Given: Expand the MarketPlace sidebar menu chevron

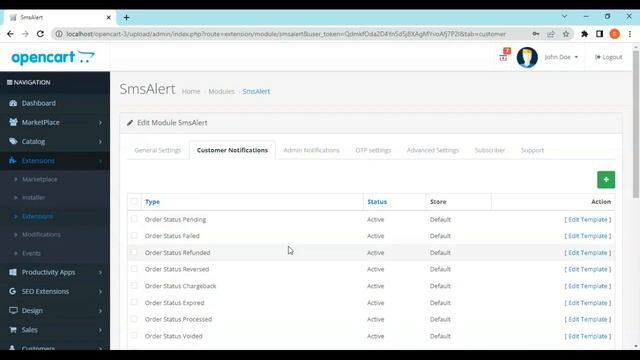Looking at the screenshot, I should [100, 122].
